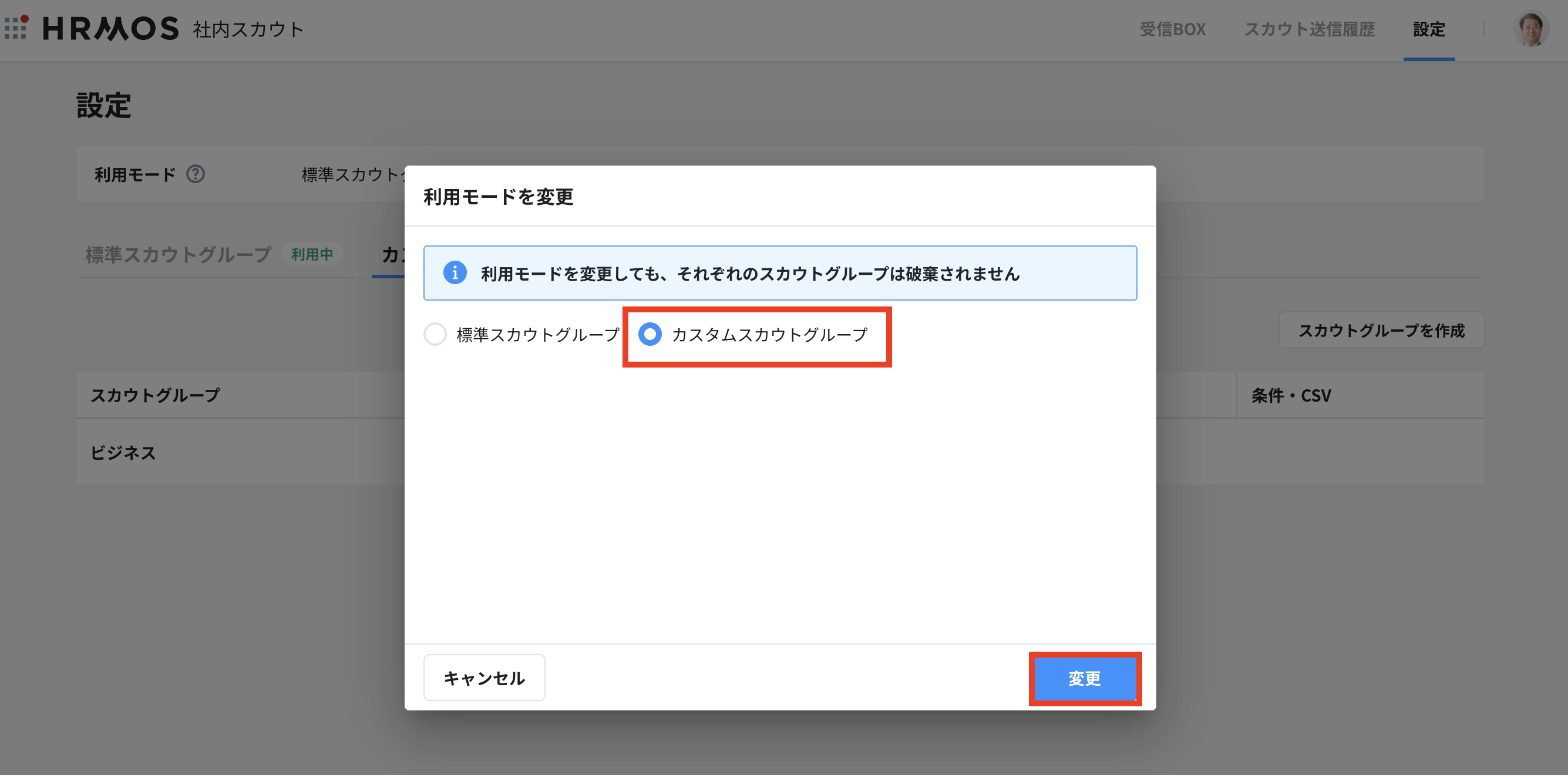Click the 条件・CSV column header

pyautogui.click(x=1290, y=395)
